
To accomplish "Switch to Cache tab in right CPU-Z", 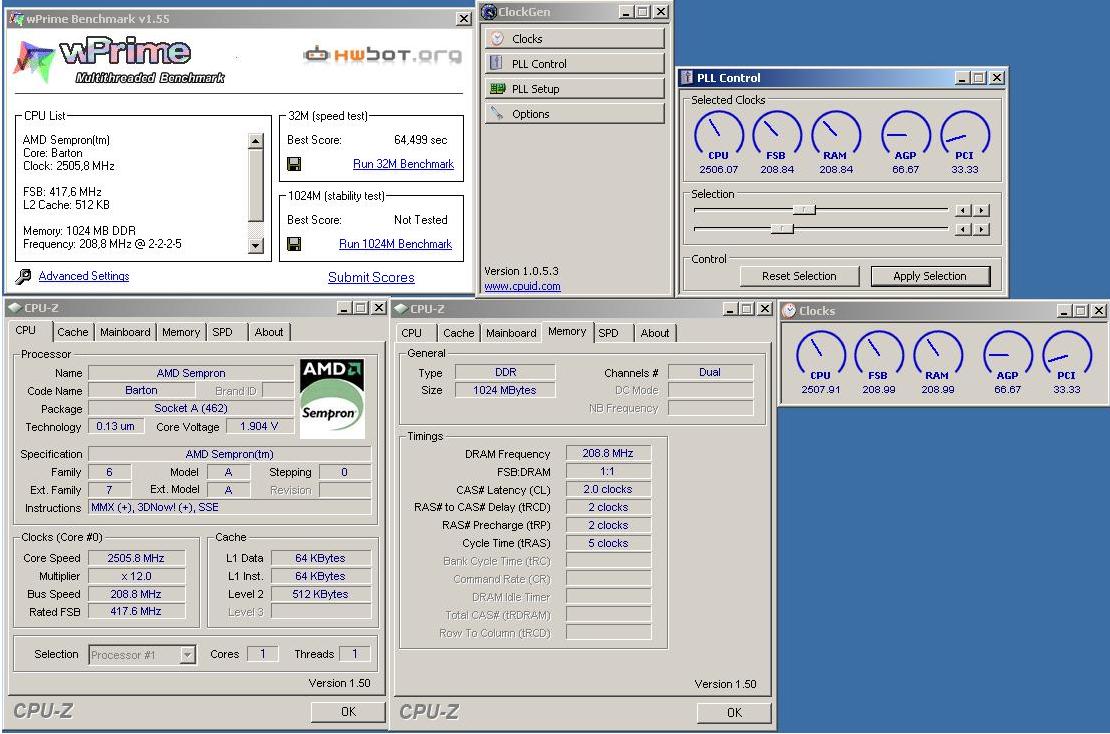I will [x=459, y=333].
